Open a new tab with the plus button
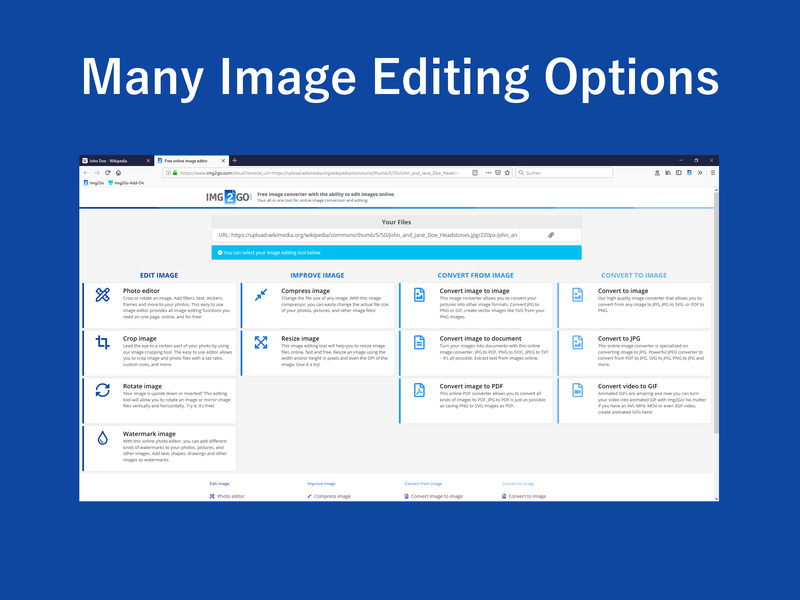This screenshot has height=600, width=800. (235, 161)
